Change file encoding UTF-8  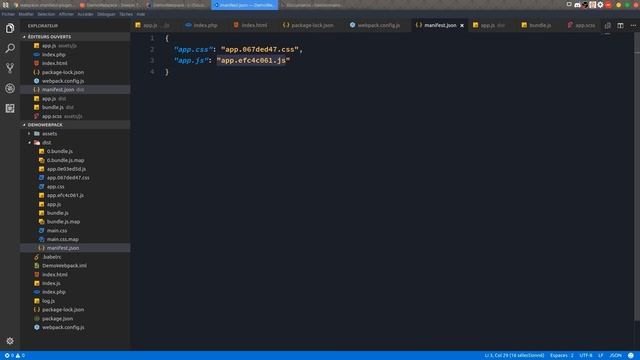585,356
